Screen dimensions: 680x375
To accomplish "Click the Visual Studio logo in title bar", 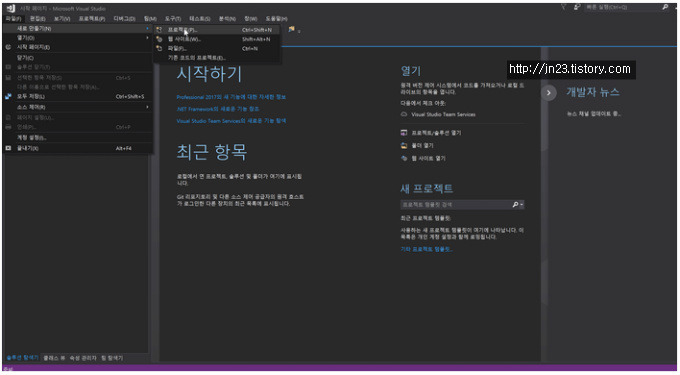I will tap(11, 8).
